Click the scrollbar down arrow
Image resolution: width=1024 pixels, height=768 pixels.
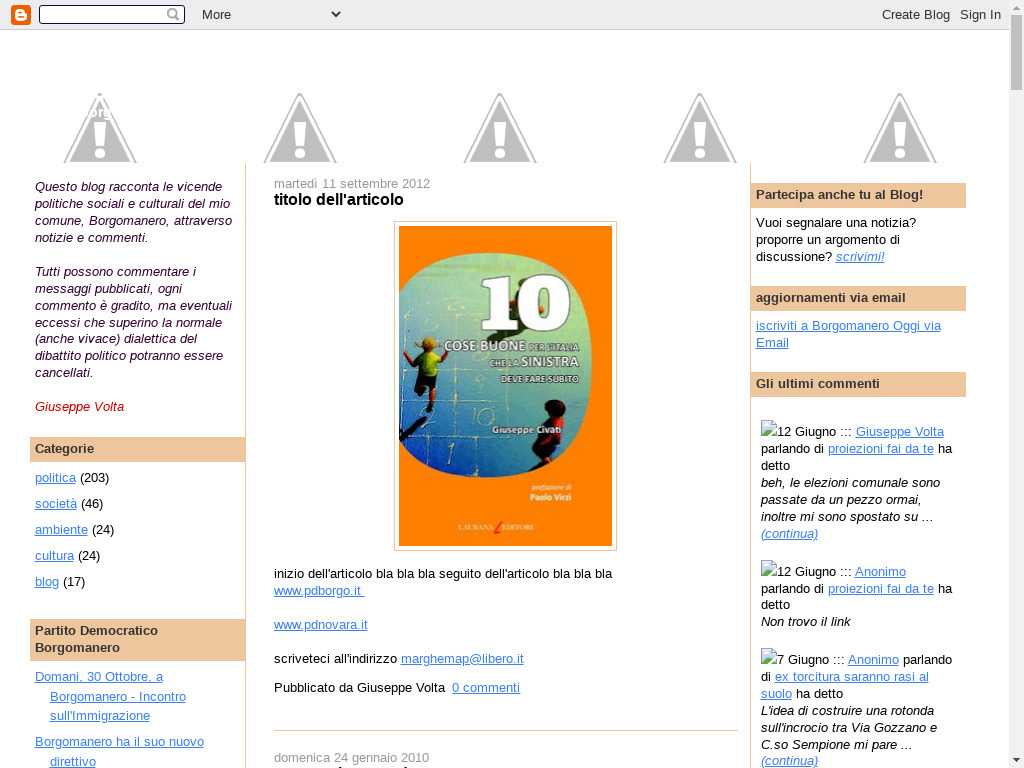[x=1016, y=760]
